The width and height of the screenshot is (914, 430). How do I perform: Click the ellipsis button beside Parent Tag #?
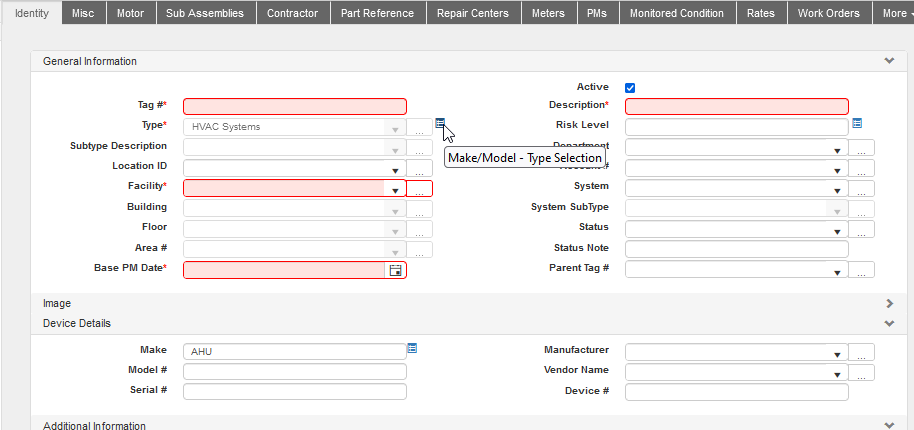pyautogui.click(x=861, y=270)
